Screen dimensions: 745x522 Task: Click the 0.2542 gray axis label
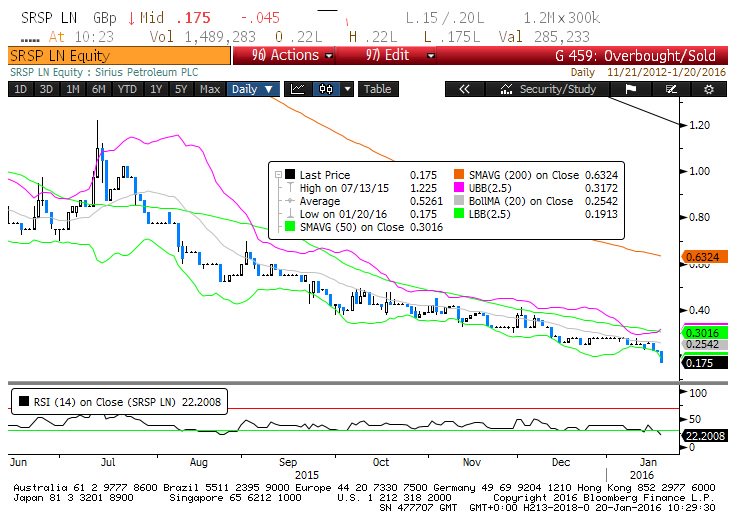(x=704, y=344)
